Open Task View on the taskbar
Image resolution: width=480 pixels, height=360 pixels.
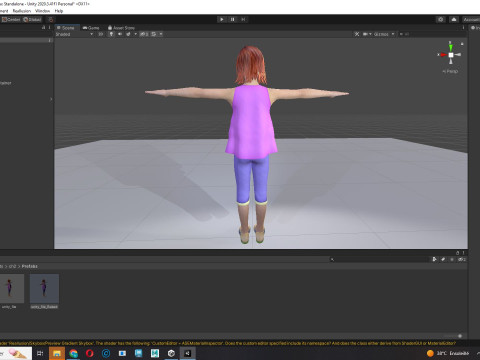(40, 353)
